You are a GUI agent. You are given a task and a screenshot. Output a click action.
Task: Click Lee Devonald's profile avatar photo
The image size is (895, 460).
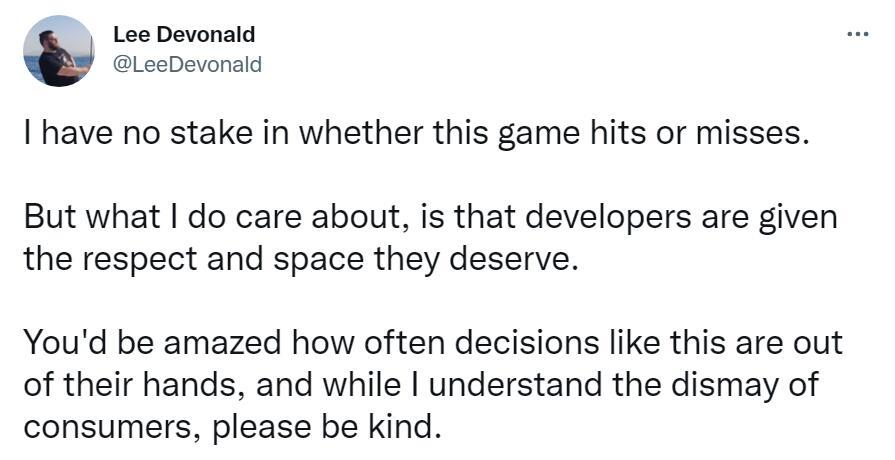[59, 51]
